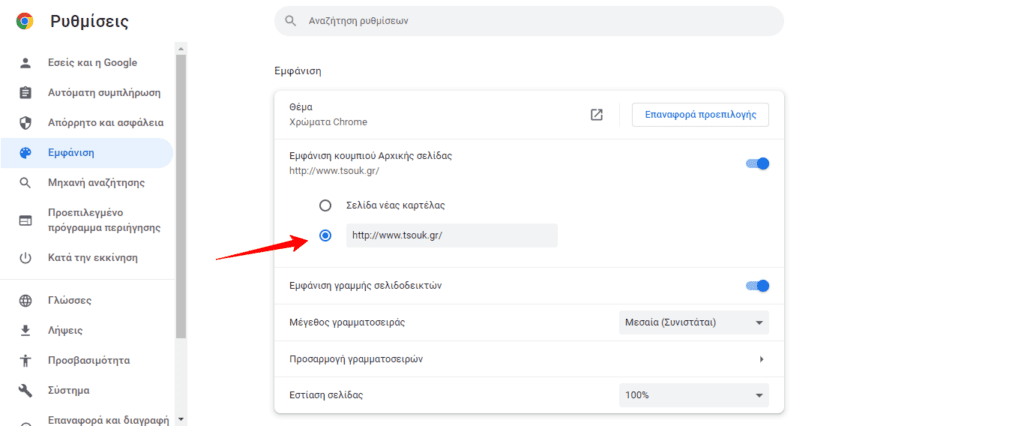Click the clipboard icon for Αυτόματη συμπλήρωση
This screenshot has width=1024, height=426.
pyautogui.click(x=26, y=93)
